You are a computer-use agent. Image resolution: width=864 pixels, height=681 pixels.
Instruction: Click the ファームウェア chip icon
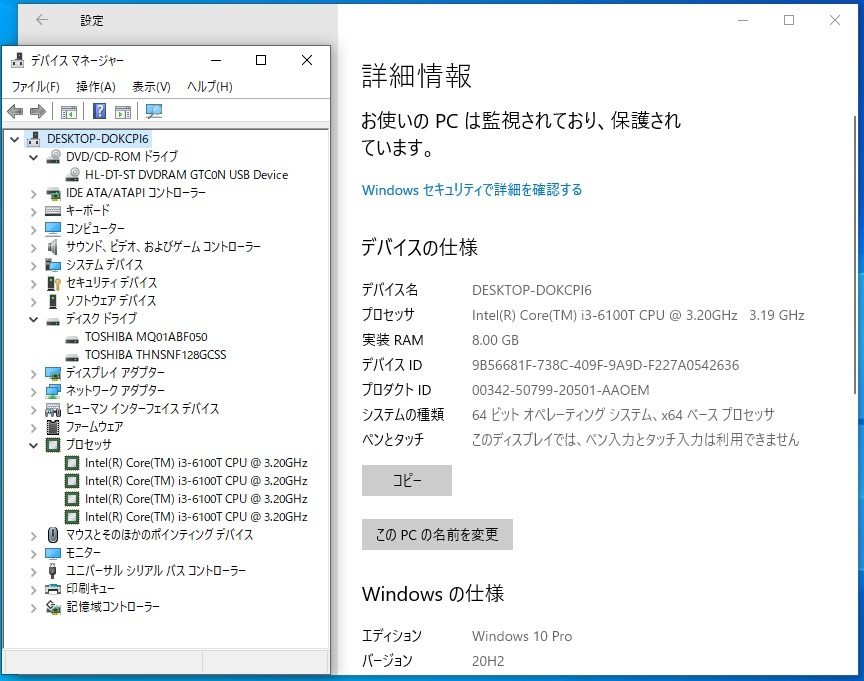(53, 427)
